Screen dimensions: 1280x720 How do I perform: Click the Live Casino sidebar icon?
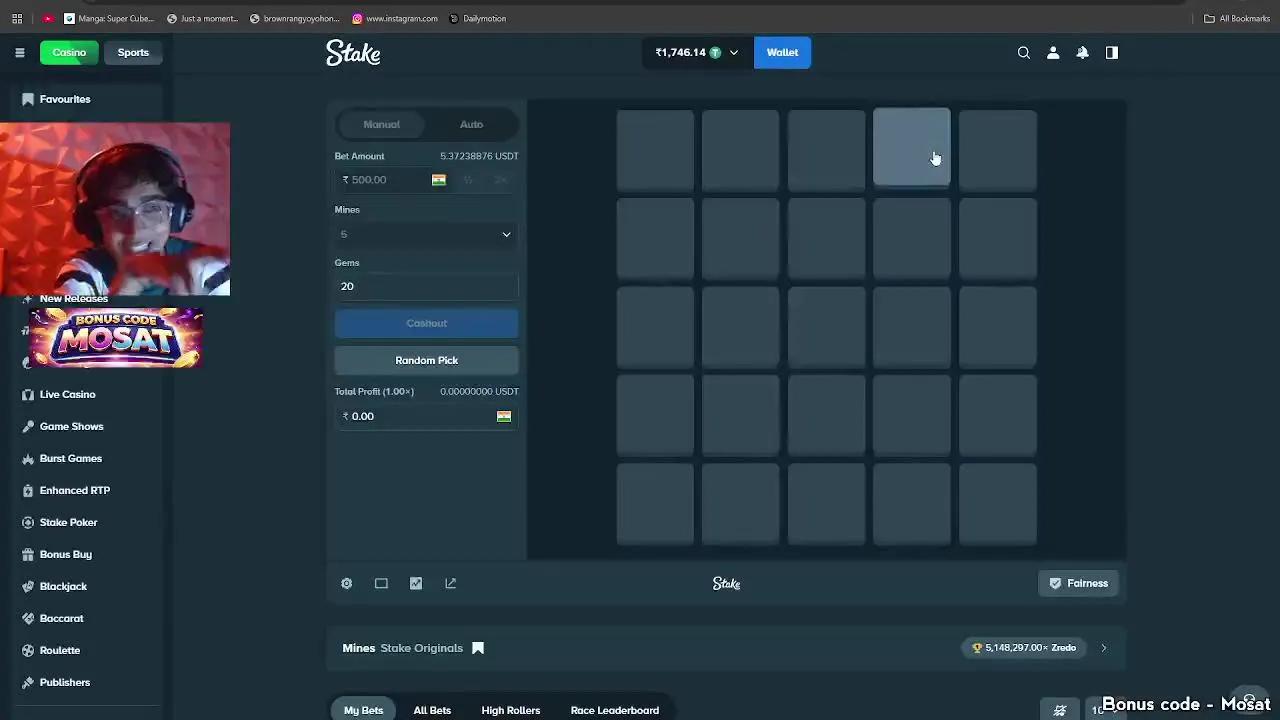pyautogui.click(x=28, y=394)
